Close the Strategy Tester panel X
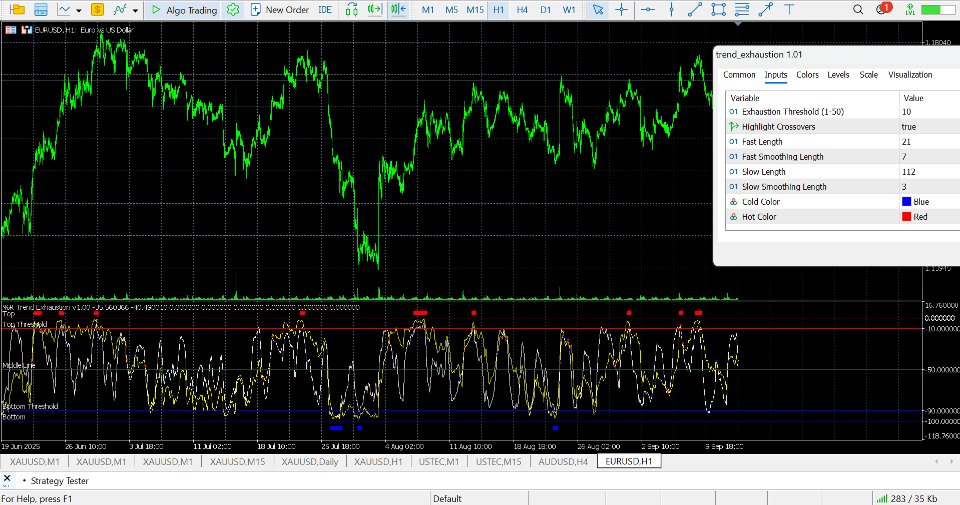 click(x=7, y=479)
